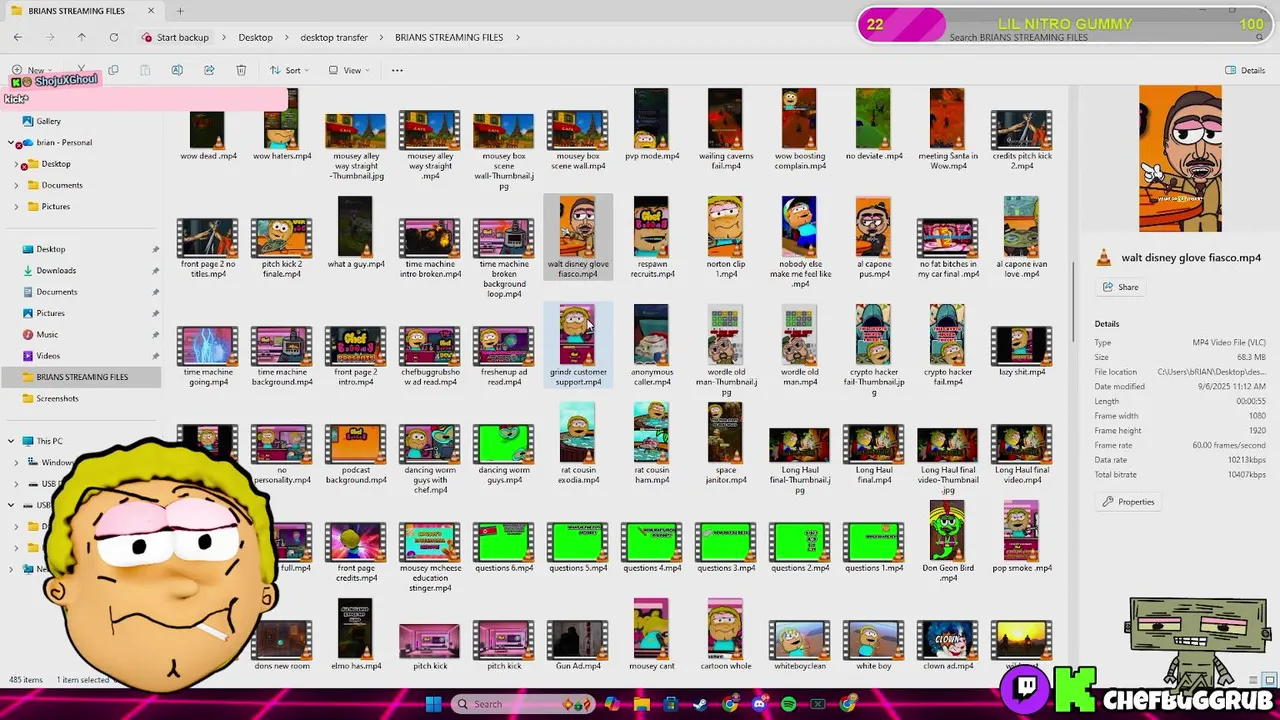Select Don Goon Bird .mp4 file
1280x720 pixels.
947,542
